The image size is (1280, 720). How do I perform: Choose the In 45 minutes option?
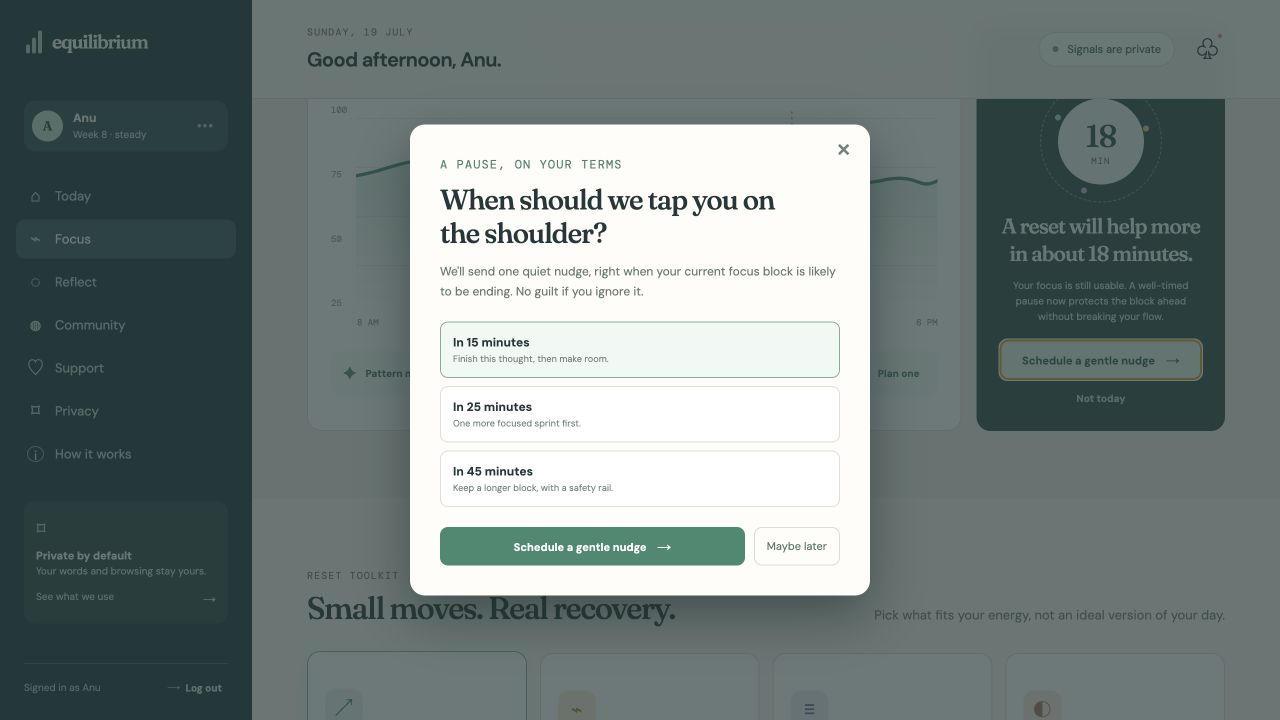pyautogui.click(x=640, y=479)
